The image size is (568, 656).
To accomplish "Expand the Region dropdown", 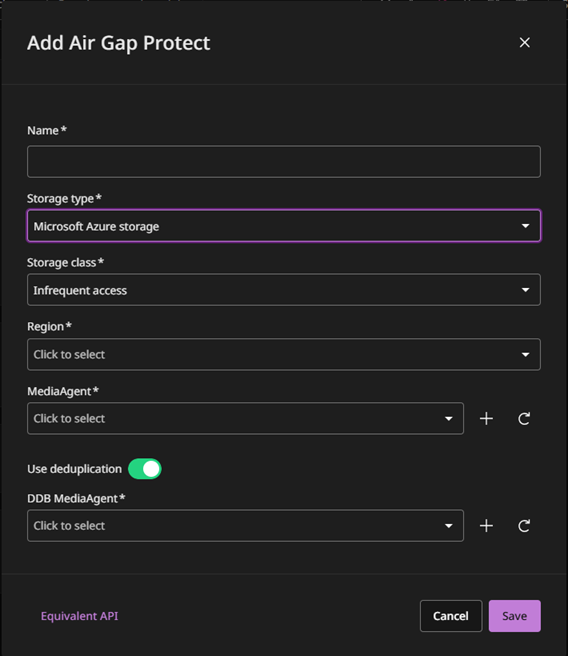I will (284, 354).
